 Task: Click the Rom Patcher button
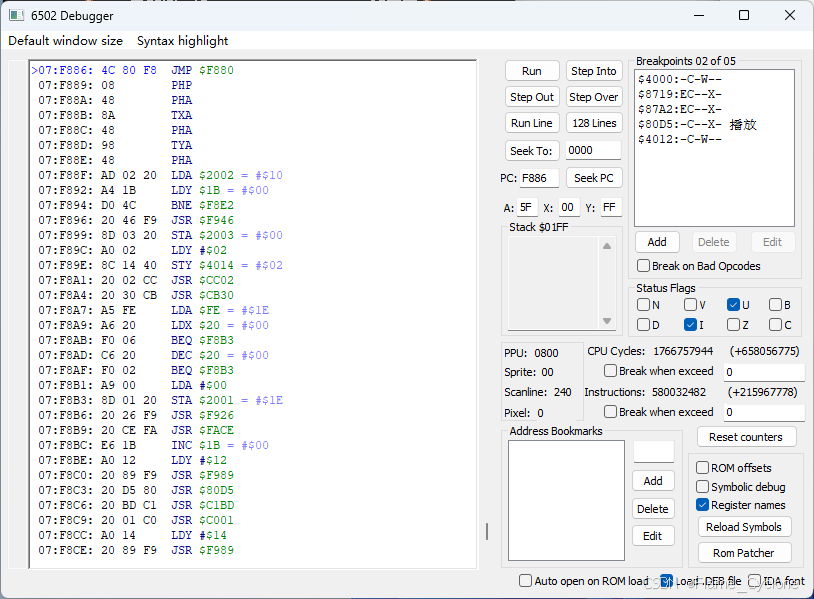pyautogui.click(x=744, y=553)
